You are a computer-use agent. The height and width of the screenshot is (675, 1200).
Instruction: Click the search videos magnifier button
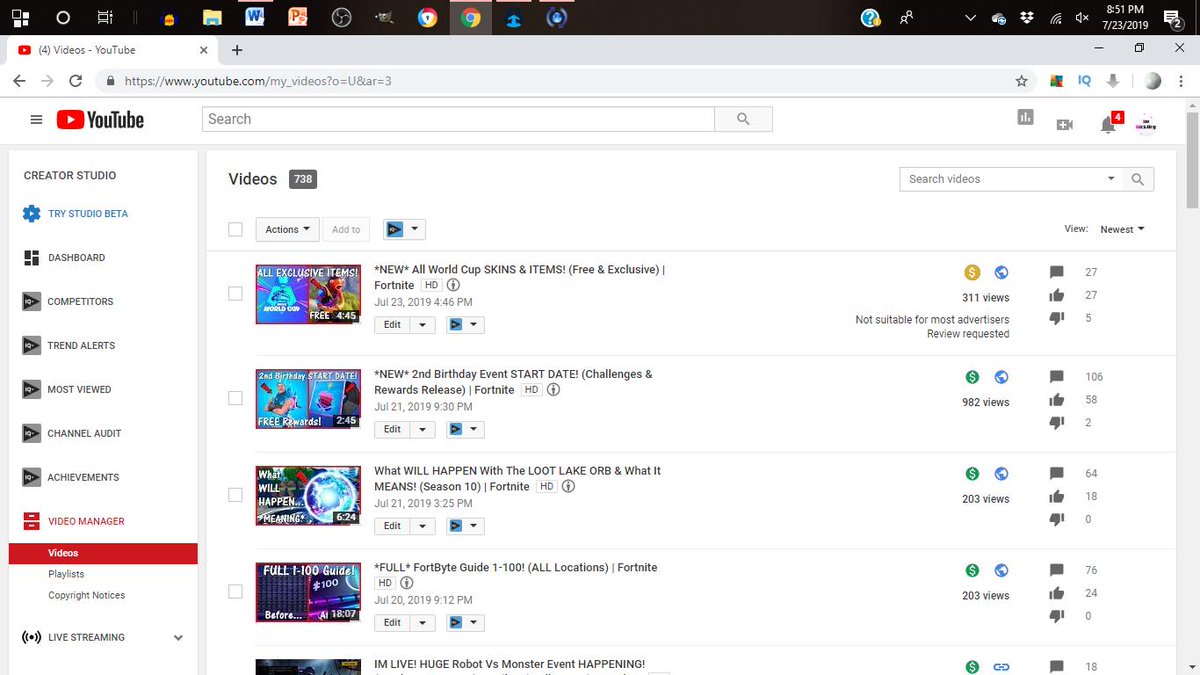click(1137, 179)
